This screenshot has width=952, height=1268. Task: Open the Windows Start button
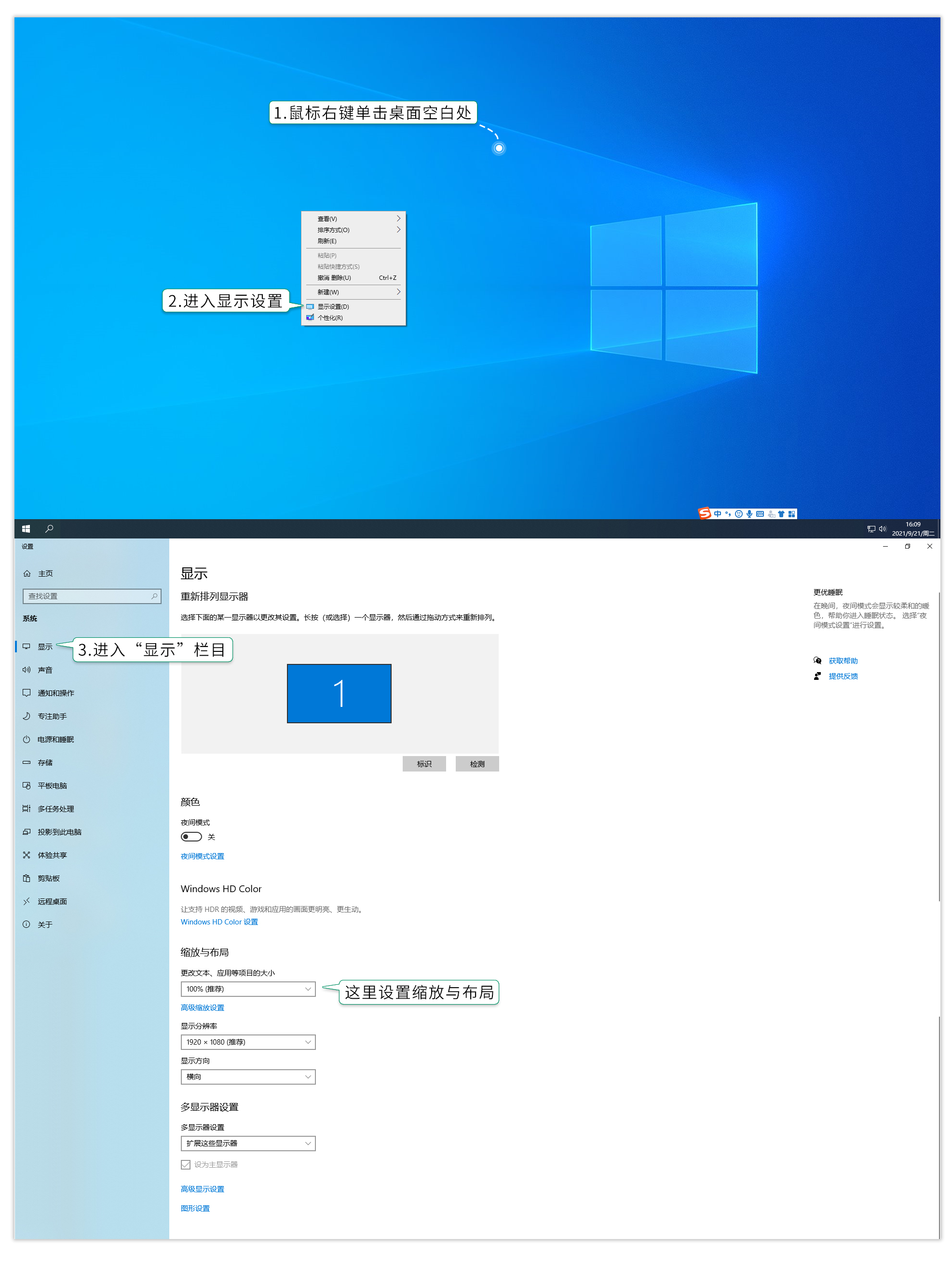26,528
